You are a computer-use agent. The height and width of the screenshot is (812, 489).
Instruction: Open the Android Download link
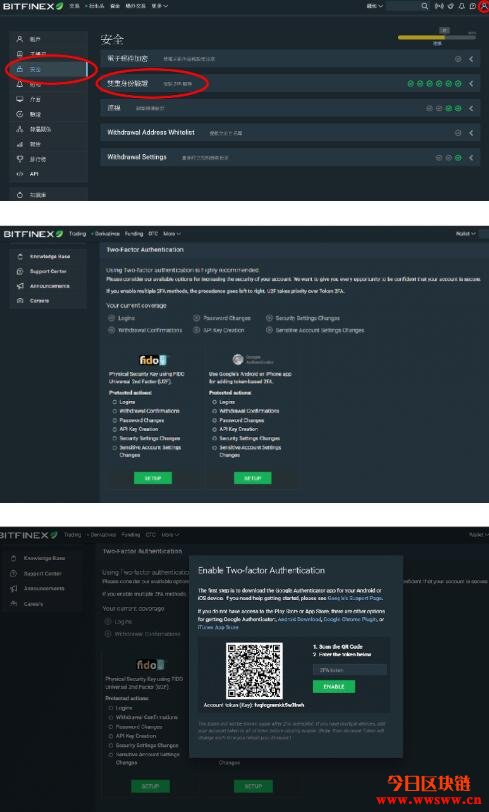(x=299, y=619)
